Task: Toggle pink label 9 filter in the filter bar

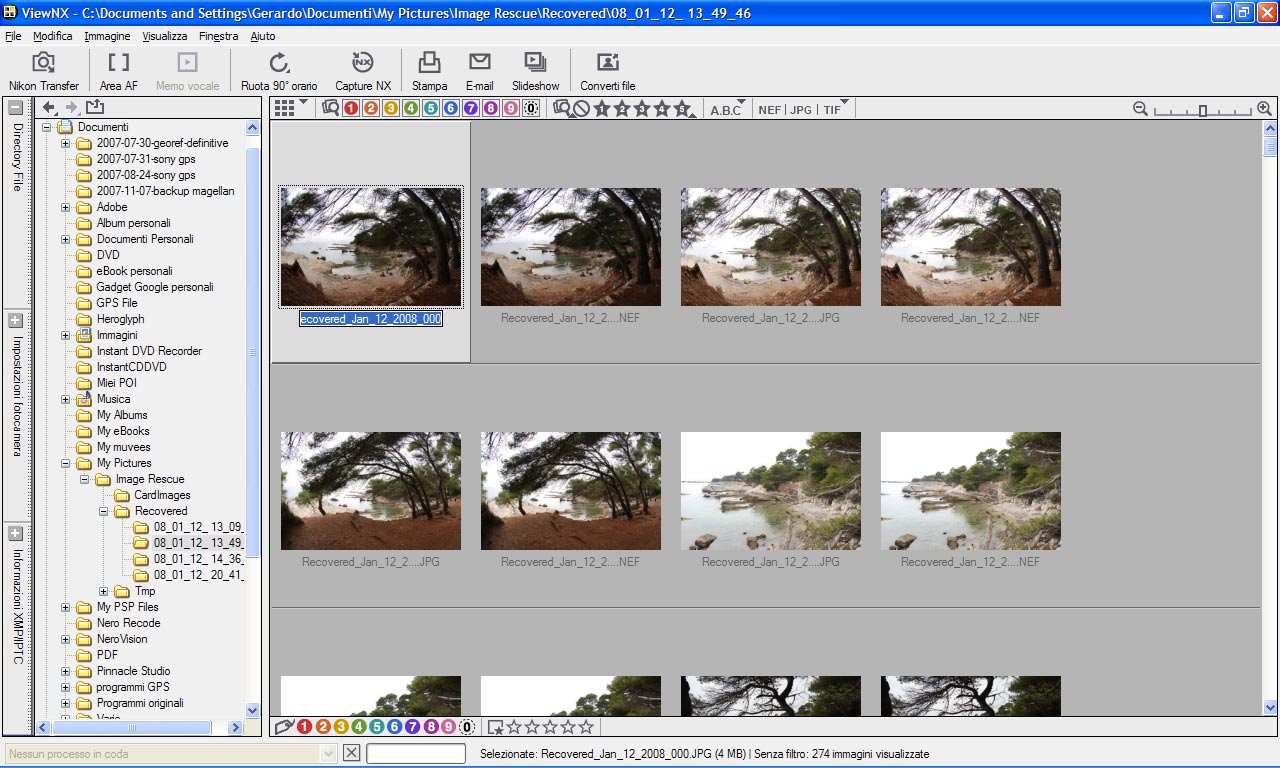Action: pyautogui.click(x=511, y=109)
